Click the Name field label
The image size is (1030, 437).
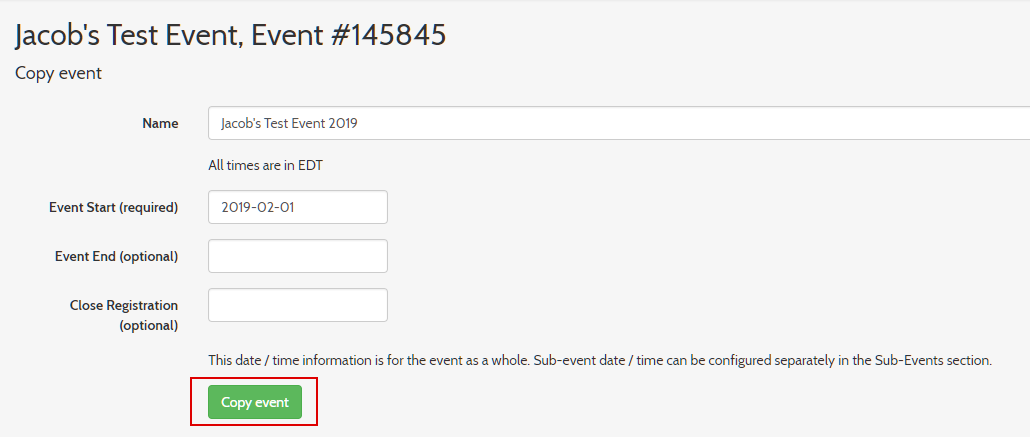click(160, 124)
